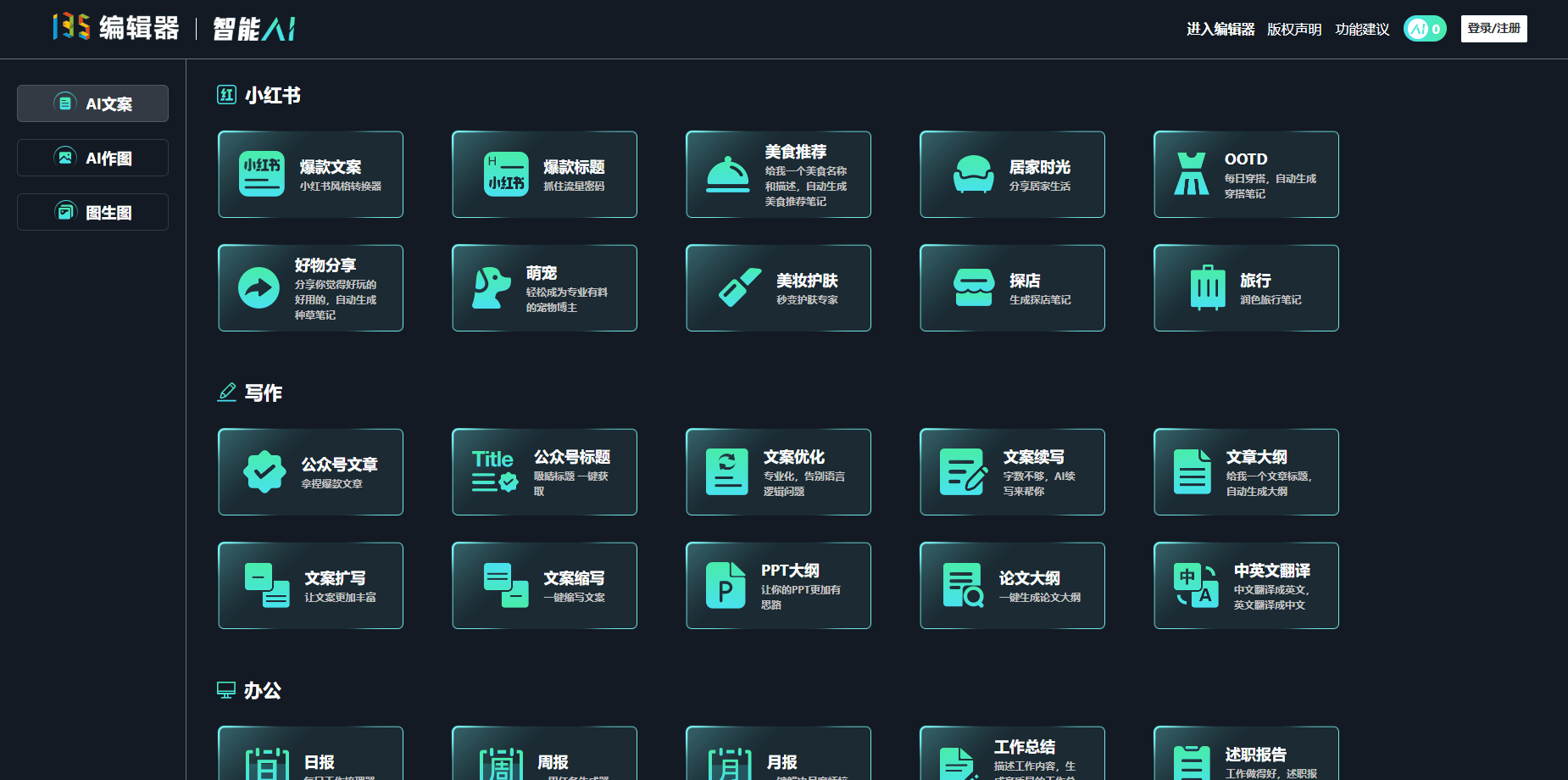Open the 爆款文案 card

[x=310, y=175]
